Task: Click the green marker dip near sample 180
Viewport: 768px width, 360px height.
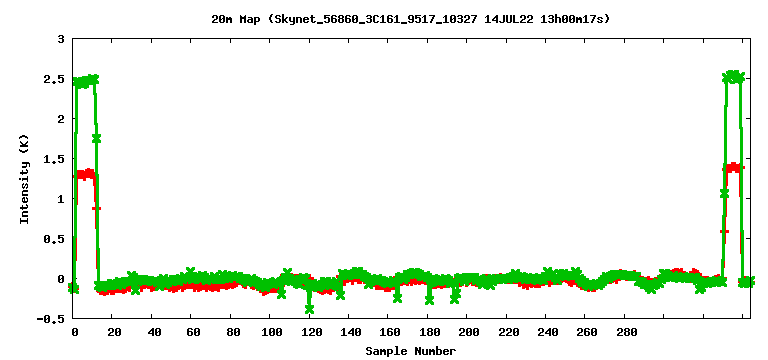Action: (430, 300)
